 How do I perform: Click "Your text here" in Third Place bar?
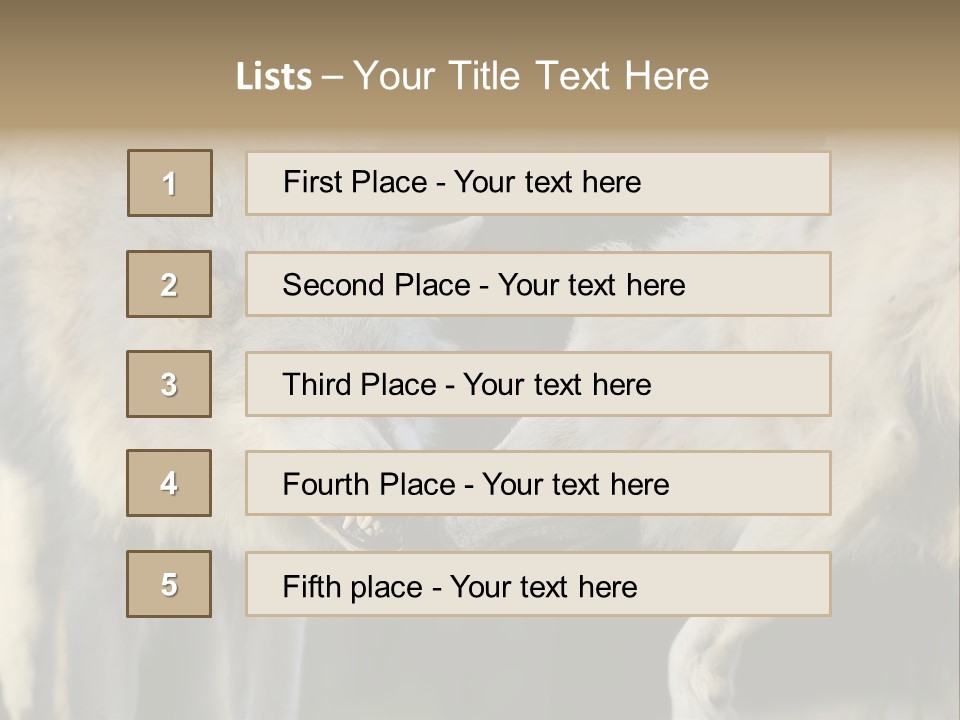click(557, 385)
